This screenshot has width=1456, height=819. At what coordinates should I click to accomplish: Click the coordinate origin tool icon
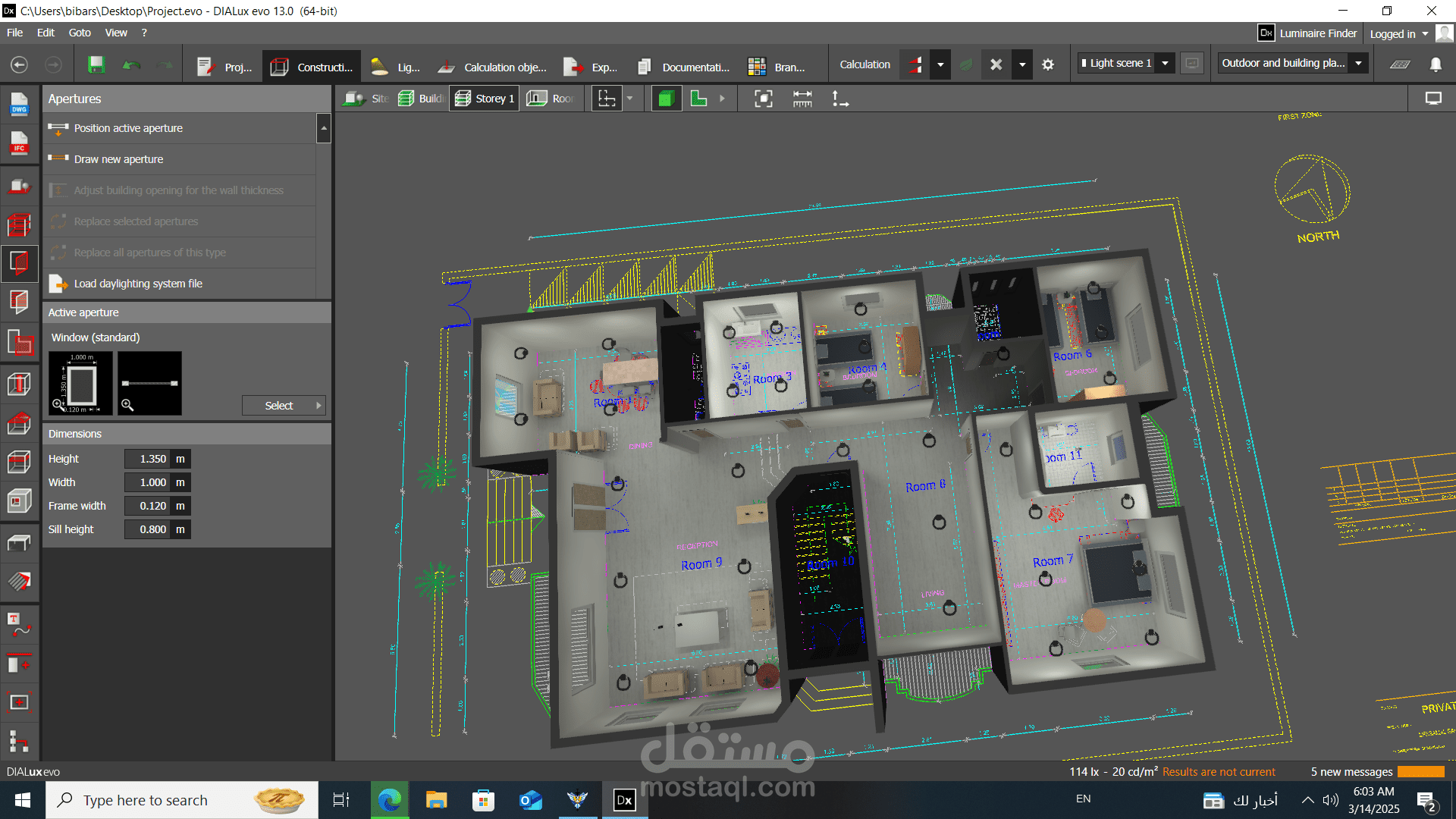click(x=840, y=99)
